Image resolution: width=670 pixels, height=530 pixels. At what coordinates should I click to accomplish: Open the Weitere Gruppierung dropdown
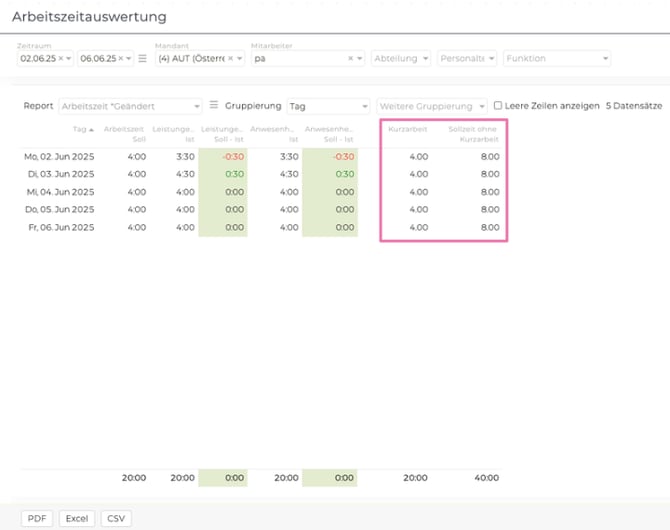point(482,105)
